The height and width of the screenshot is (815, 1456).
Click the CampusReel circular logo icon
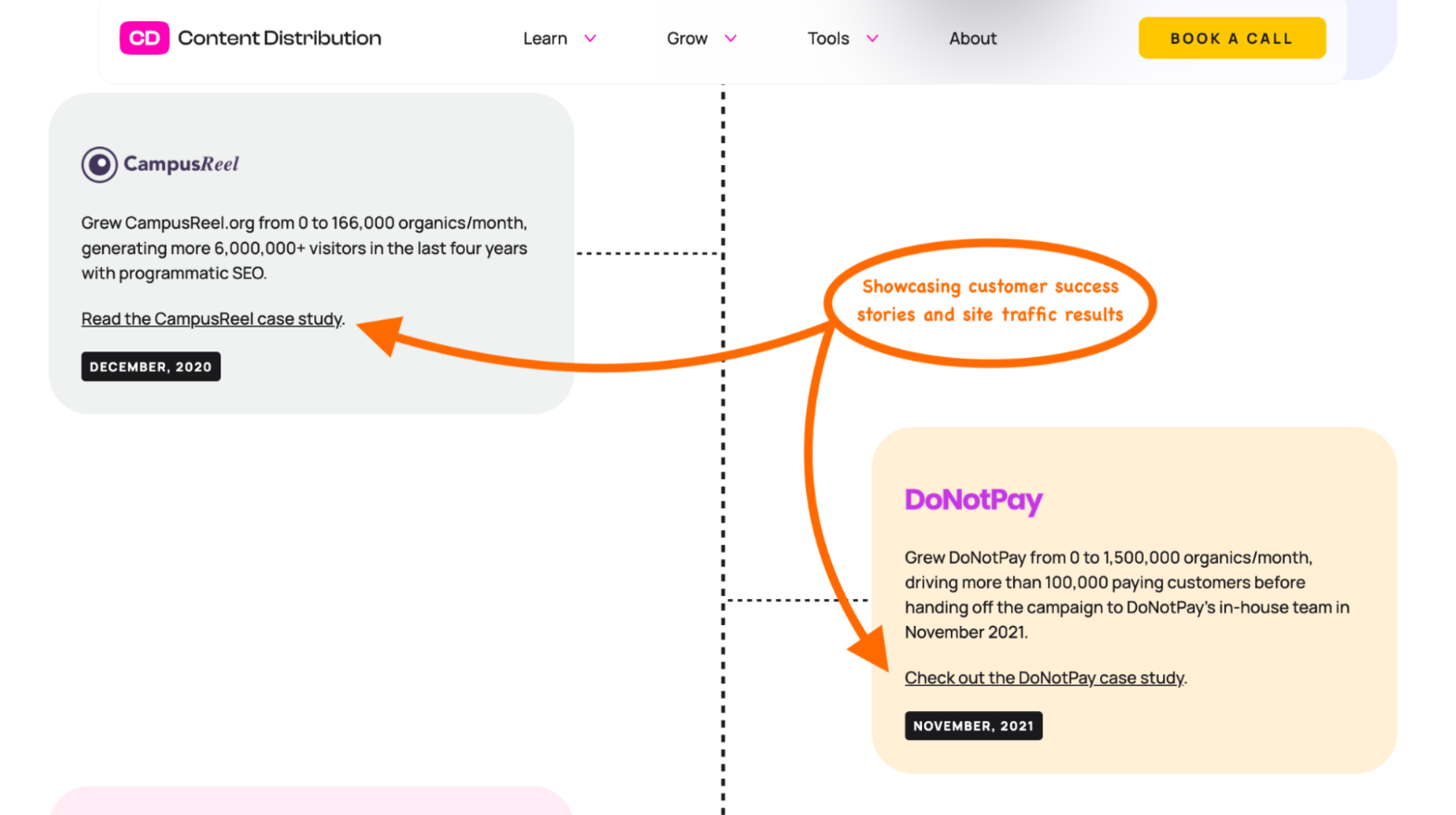[99, 164]
